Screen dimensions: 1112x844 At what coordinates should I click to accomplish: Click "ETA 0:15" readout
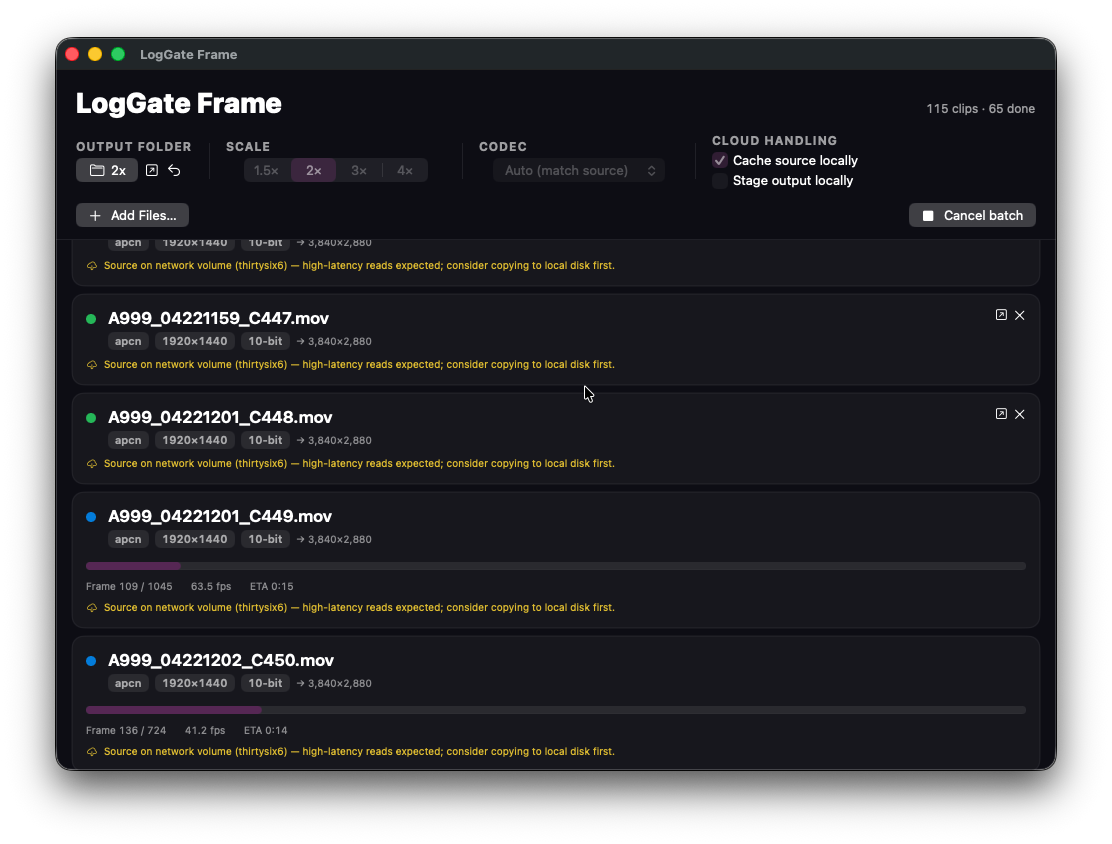[272, 587]
